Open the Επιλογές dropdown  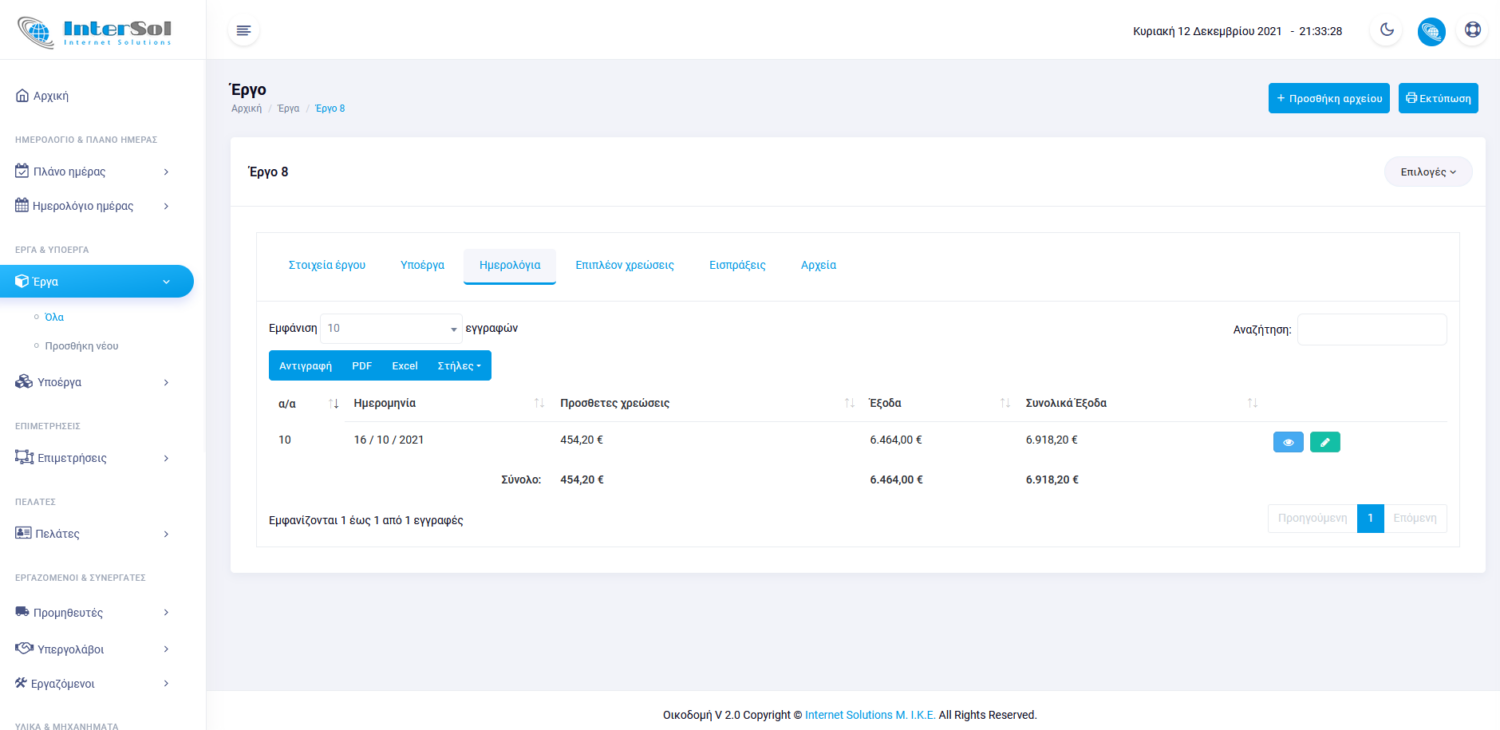pos(1428,172)
